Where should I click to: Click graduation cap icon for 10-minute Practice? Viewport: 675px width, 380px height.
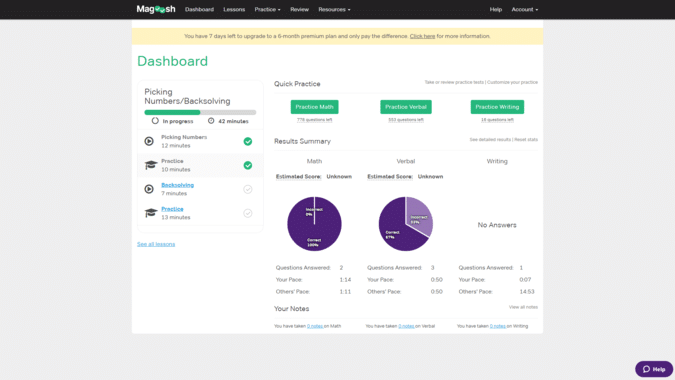pyautogui.click(x=151, y=165)
